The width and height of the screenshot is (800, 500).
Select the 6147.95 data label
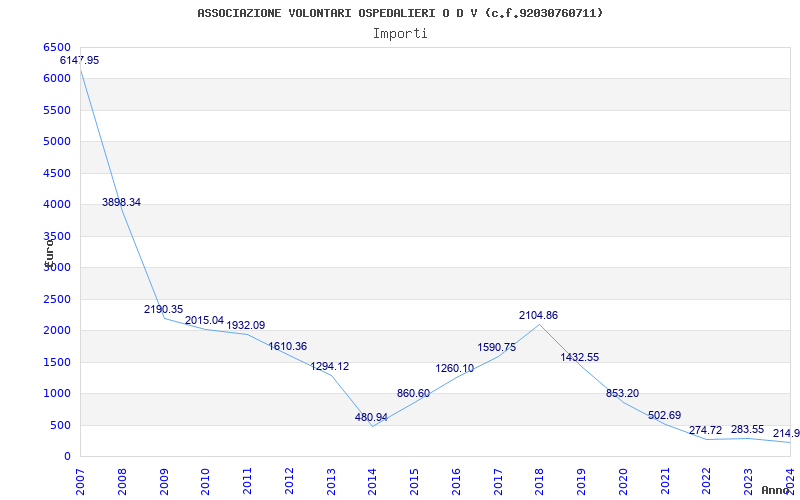(x=80, y=60)
